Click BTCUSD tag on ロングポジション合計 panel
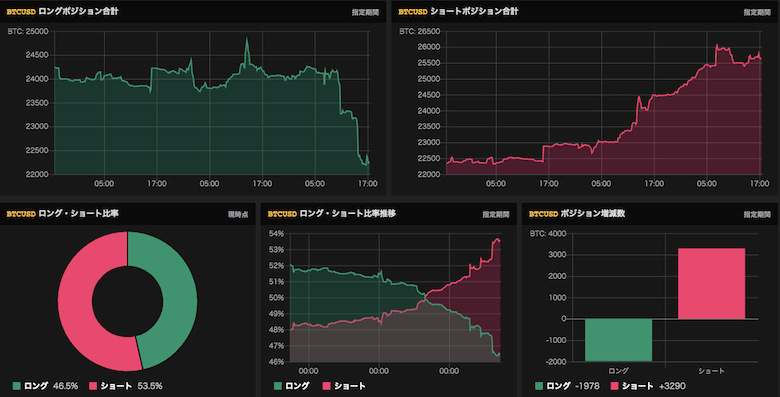 coord(21,12)
